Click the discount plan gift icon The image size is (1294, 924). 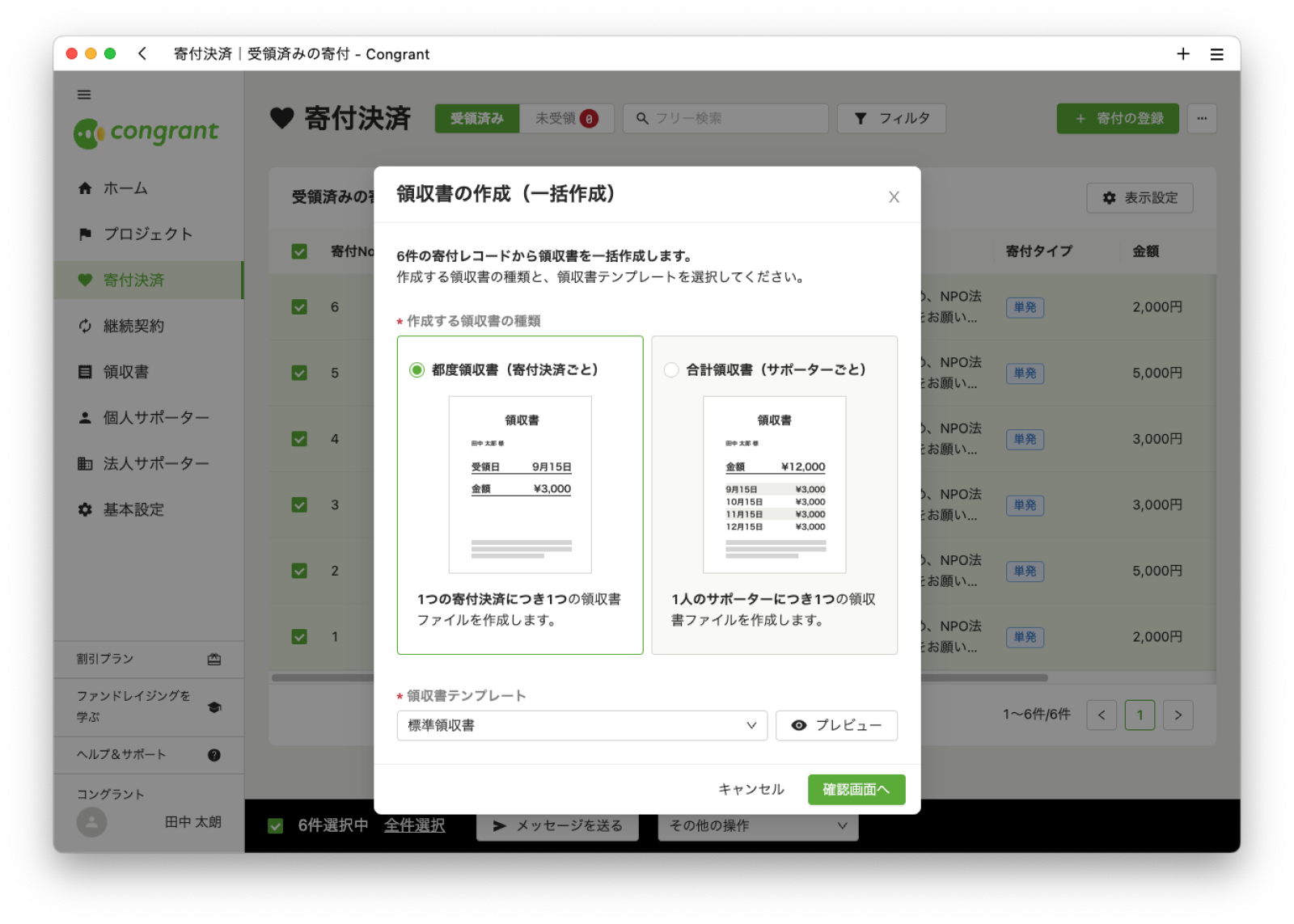pos(214,660)
